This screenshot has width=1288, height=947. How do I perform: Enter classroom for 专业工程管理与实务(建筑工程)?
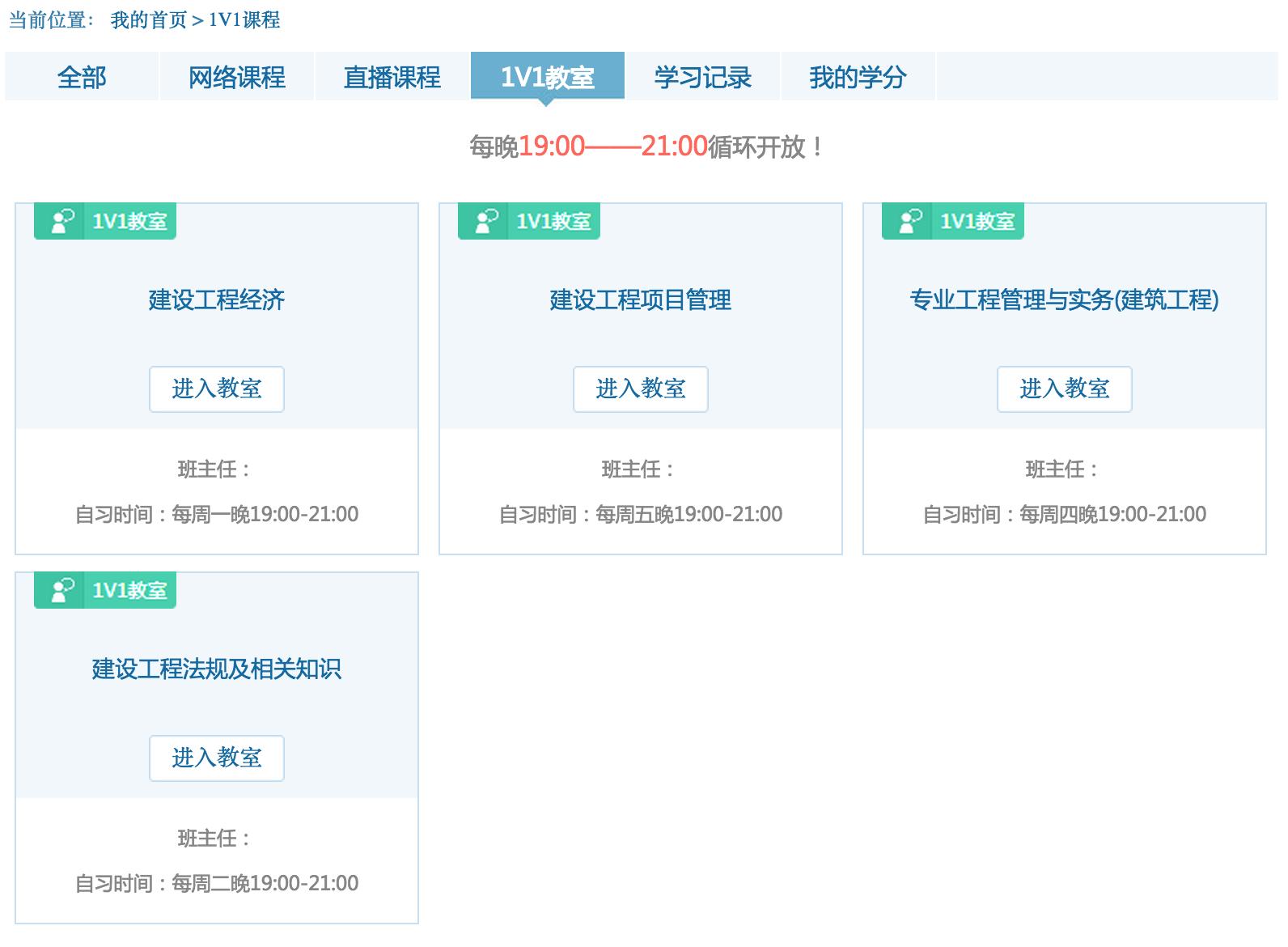(x=1064, y=389)
